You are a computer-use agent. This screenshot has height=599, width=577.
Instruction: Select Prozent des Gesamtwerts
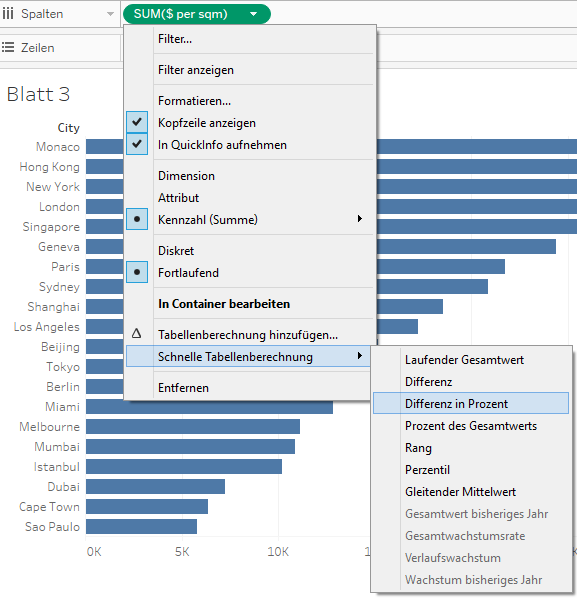pos(471,426)
